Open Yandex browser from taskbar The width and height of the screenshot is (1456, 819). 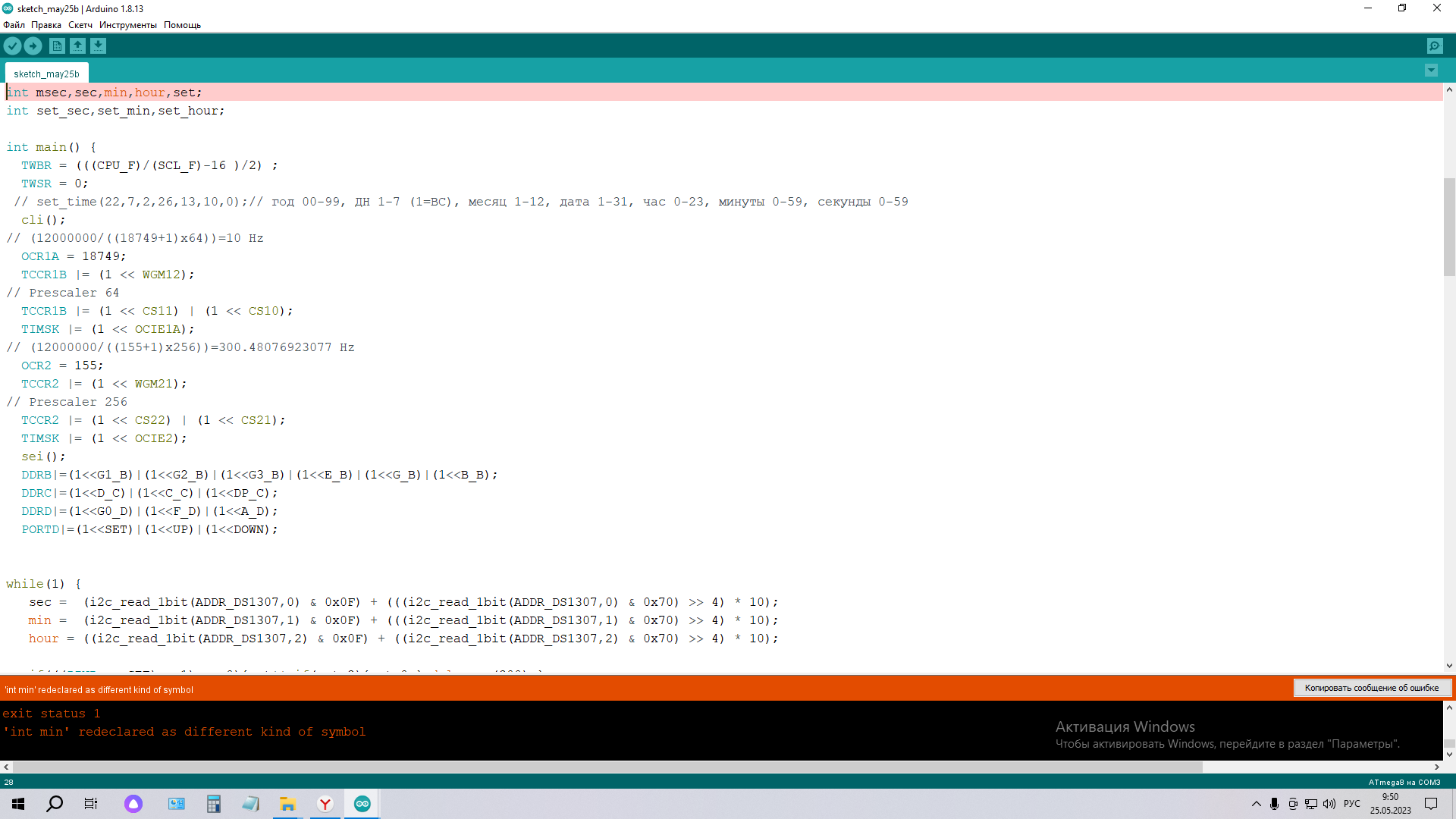click(x=325, y=804)
